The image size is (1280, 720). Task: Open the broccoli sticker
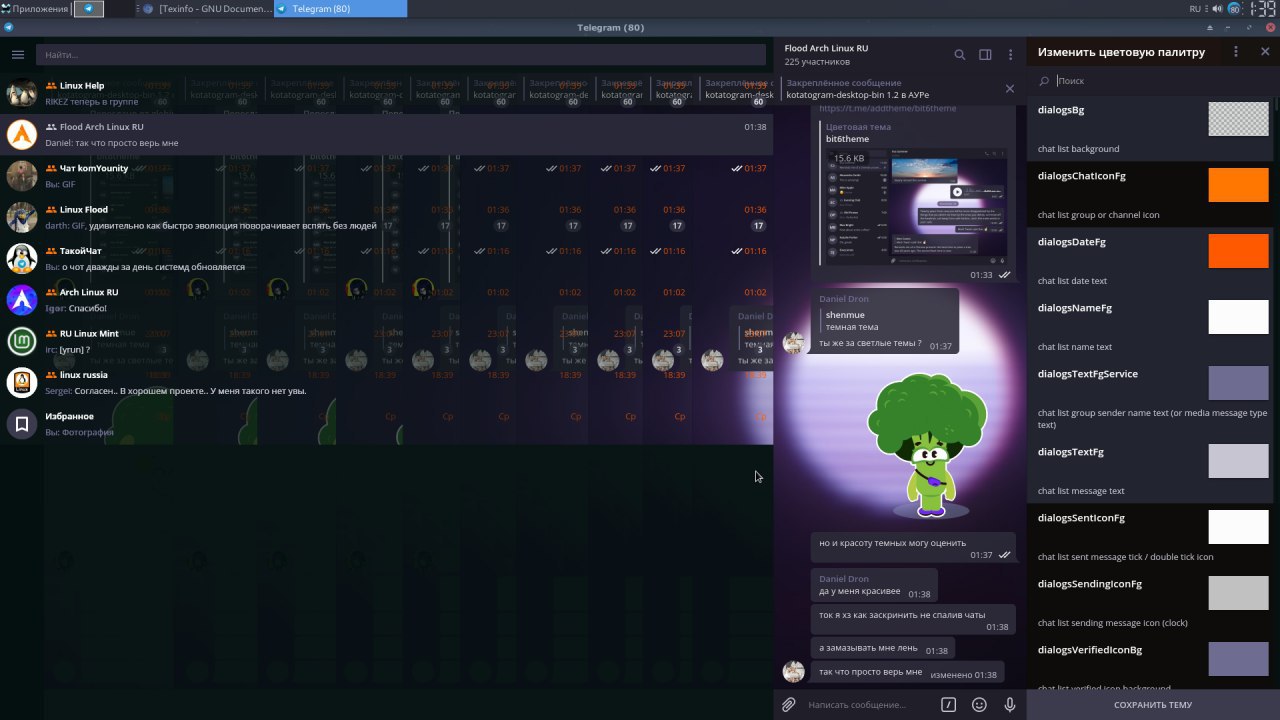click(x=927, y=444)
